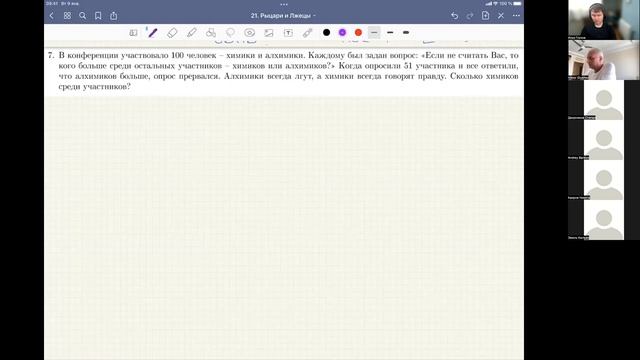Screen dimensions: 640x360
Task: Open the Elements sticker tool
Action: click(x=249, y=33)
